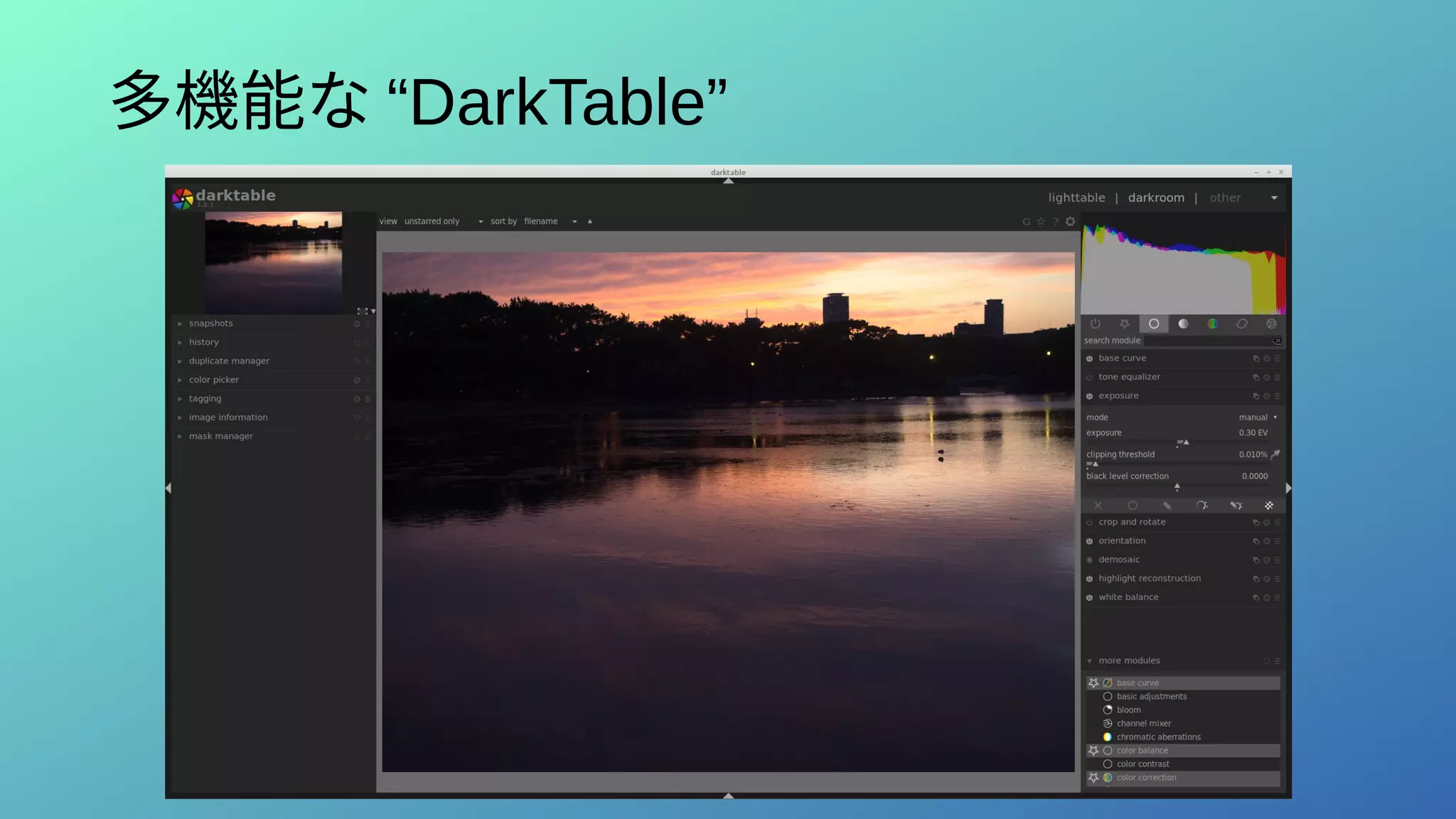
Task: Select basic adjustments in more modules
Action: point(1152,697)
